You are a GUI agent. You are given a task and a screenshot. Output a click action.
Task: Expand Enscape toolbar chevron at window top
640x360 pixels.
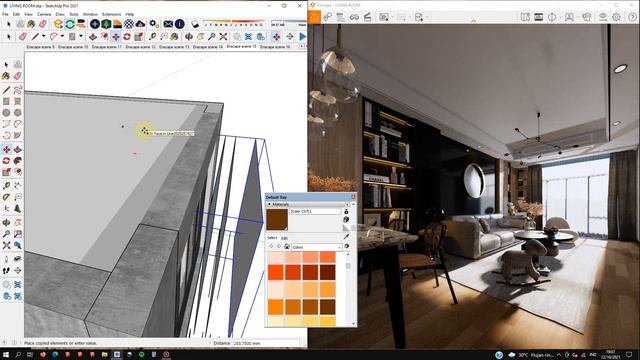pos(473,20)
